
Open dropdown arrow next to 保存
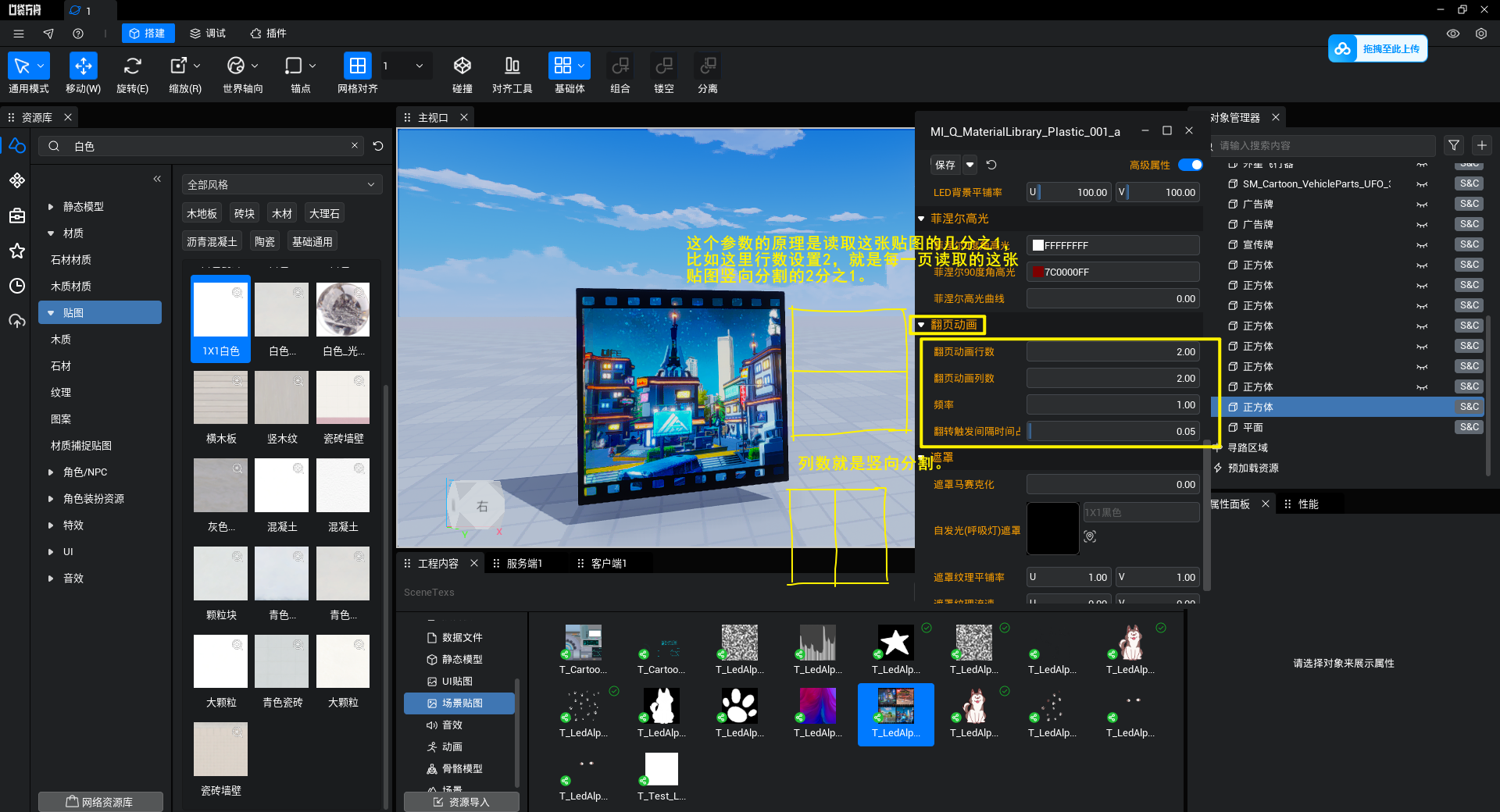click(970, 165)
